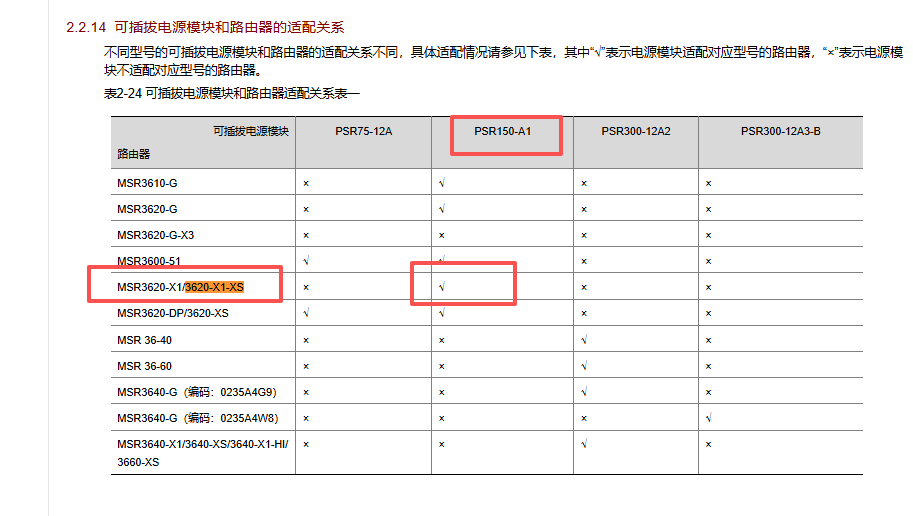The width and height of the screenshot is (913, 516).
Task: Click the PSR75-12A column header
Action: (364, 131)
